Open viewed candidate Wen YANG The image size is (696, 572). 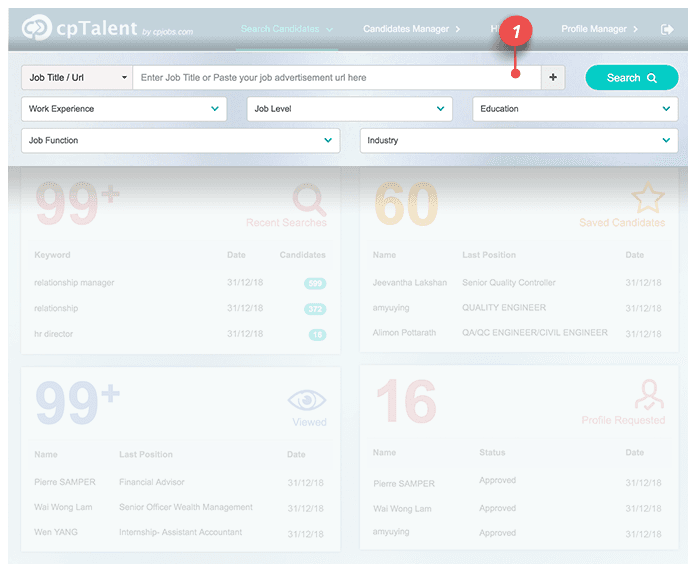tap(56, 532)
